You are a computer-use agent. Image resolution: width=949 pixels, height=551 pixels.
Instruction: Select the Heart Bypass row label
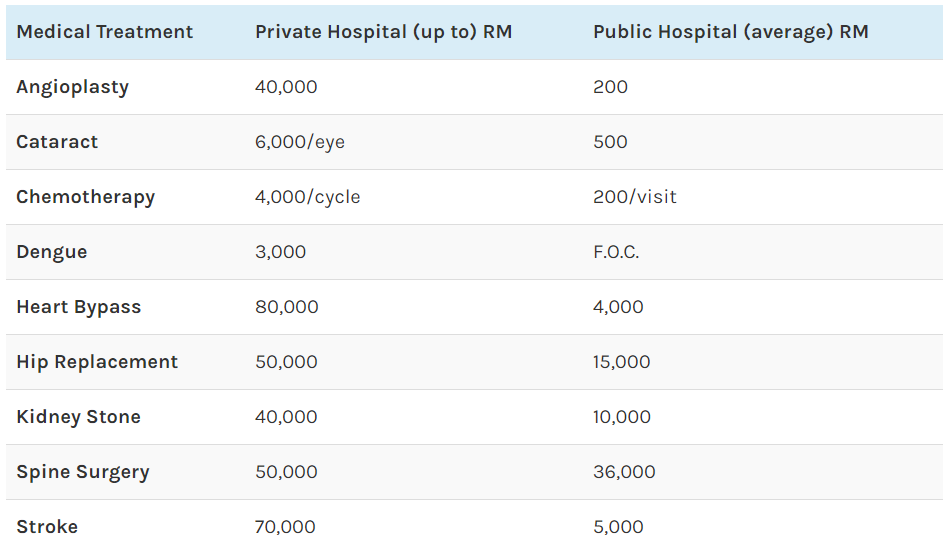tap(78, 307)
